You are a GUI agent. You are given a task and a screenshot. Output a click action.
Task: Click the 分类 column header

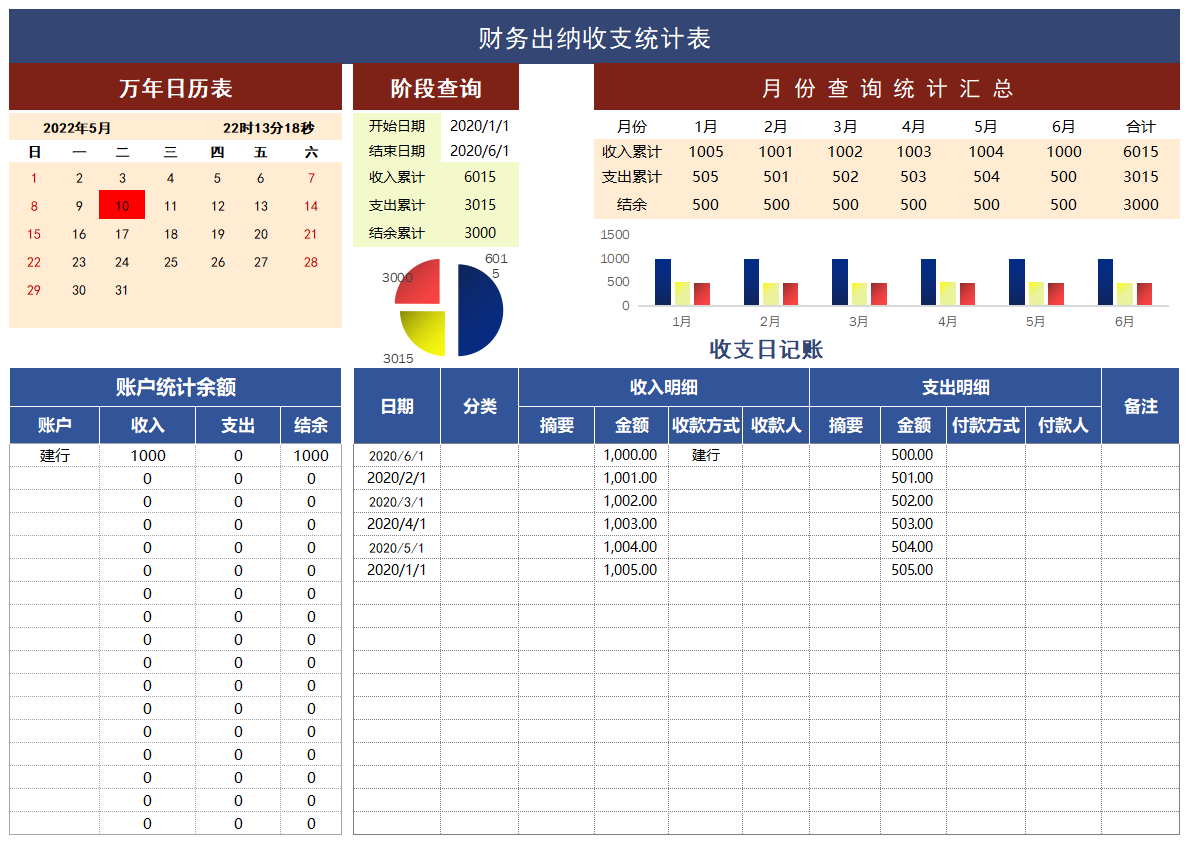point(479,405)
